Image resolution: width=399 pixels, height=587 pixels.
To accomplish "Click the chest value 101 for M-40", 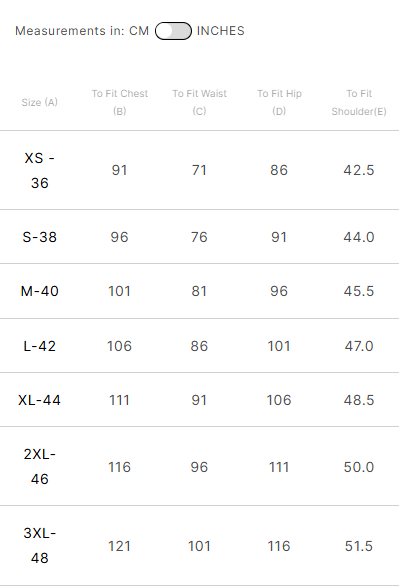I will coord(119,291).
